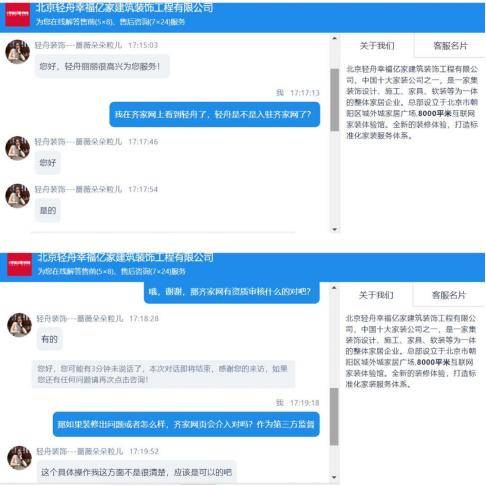This screenshot has width=486, height=486.
Task: Click up arrow of lower chat scrollbar
Action: coord(334,287)
